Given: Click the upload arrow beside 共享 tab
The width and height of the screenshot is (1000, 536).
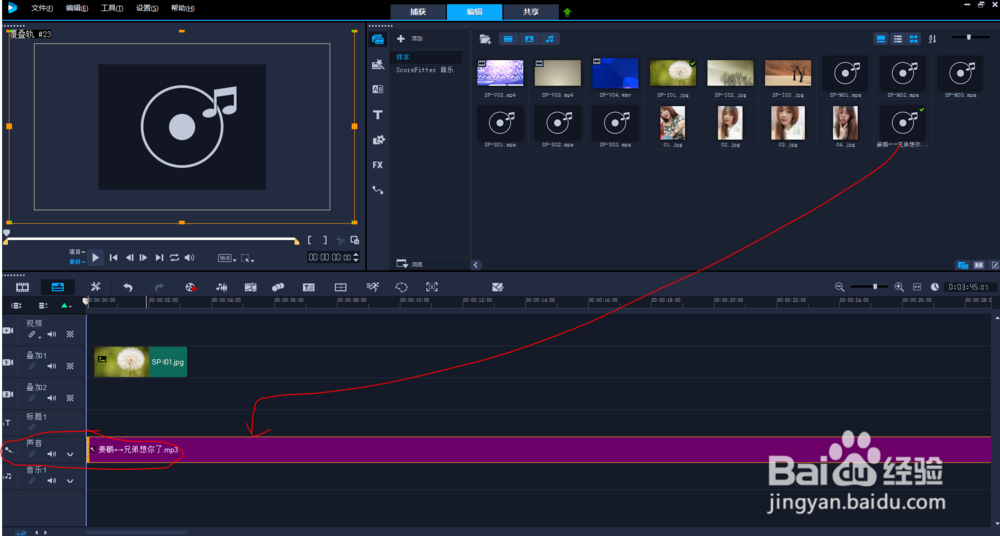Looking at the screenshot, I should tap(567, 12).
